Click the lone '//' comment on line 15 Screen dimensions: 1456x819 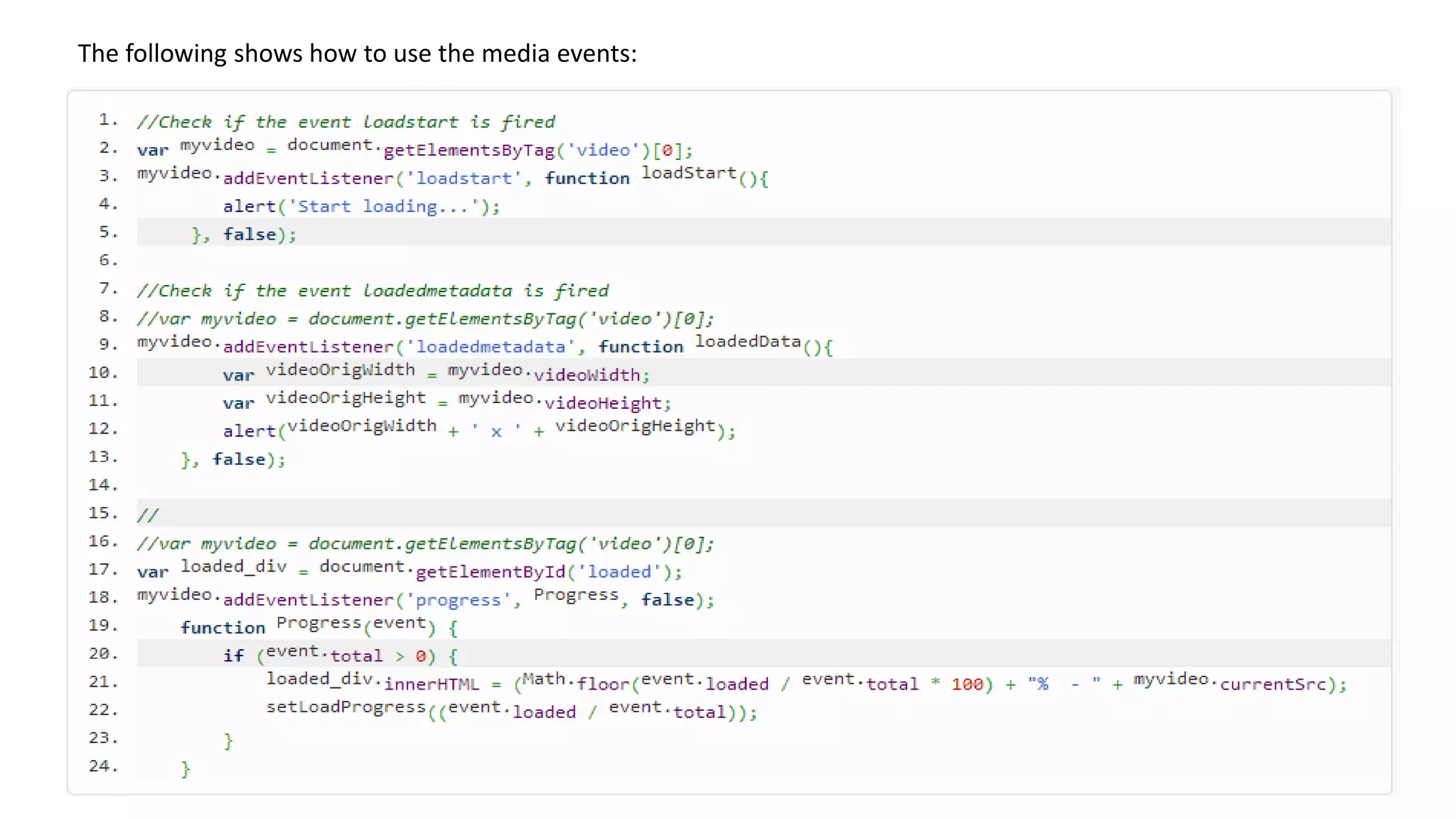click(x=148, y=515)
